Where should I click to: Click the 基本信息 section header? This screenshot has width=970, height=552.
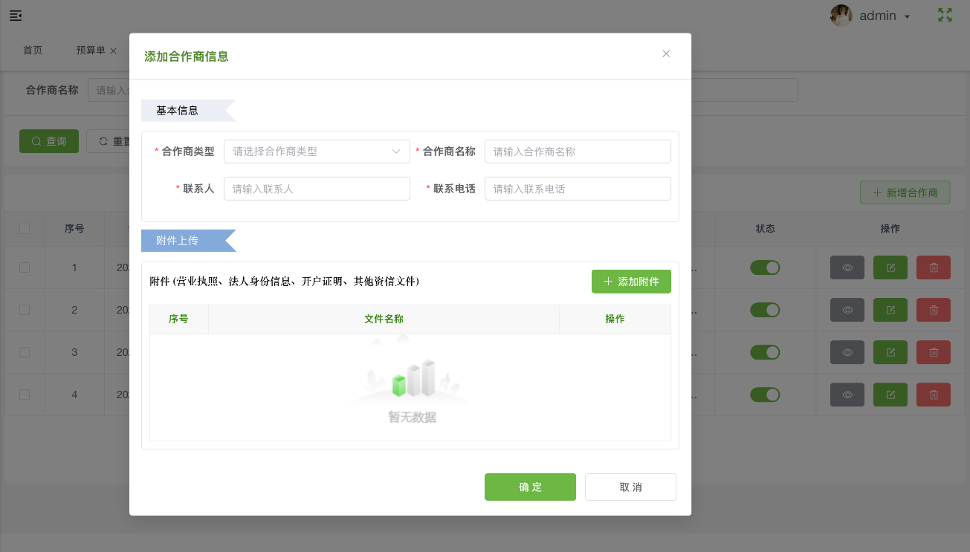click(188, 111)
